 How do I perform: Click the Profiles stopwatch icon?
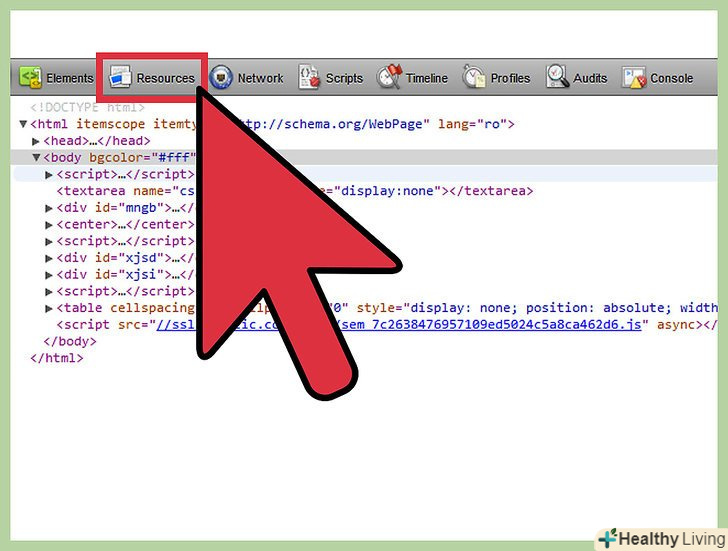pos(474,77)
